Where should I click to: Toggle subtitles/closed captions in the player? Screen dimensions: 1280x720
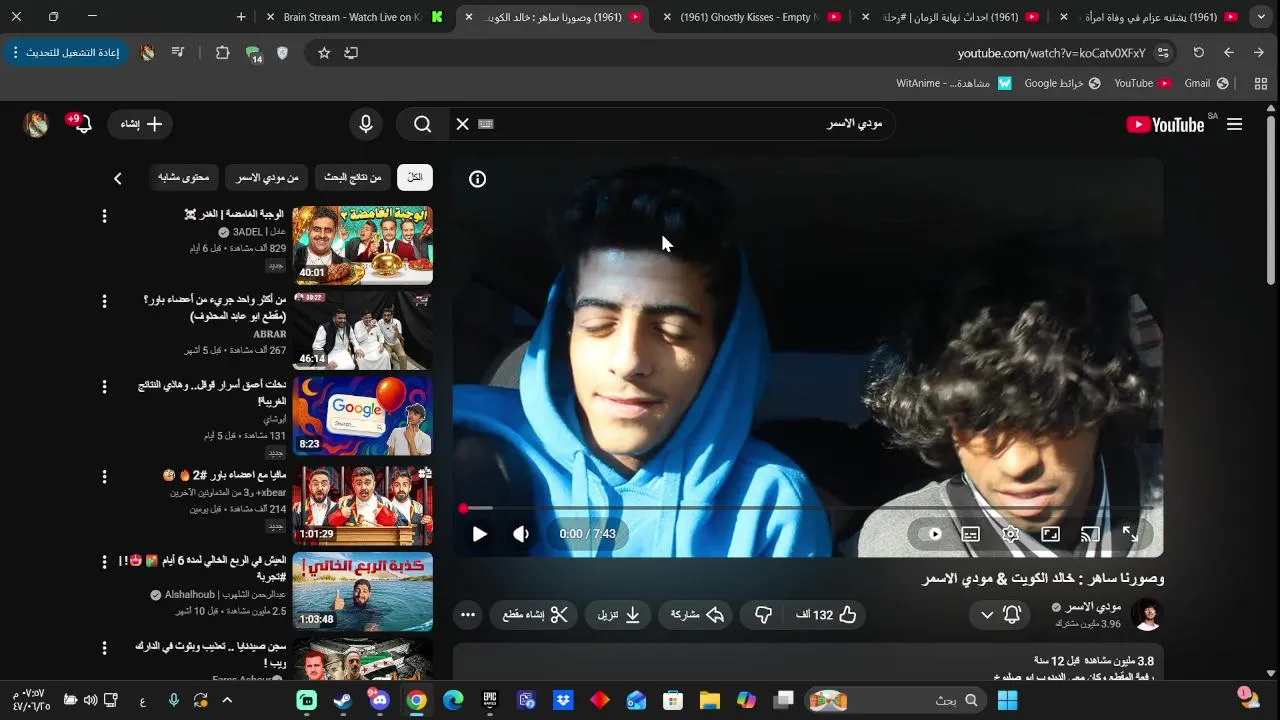[x=970, y=534]
